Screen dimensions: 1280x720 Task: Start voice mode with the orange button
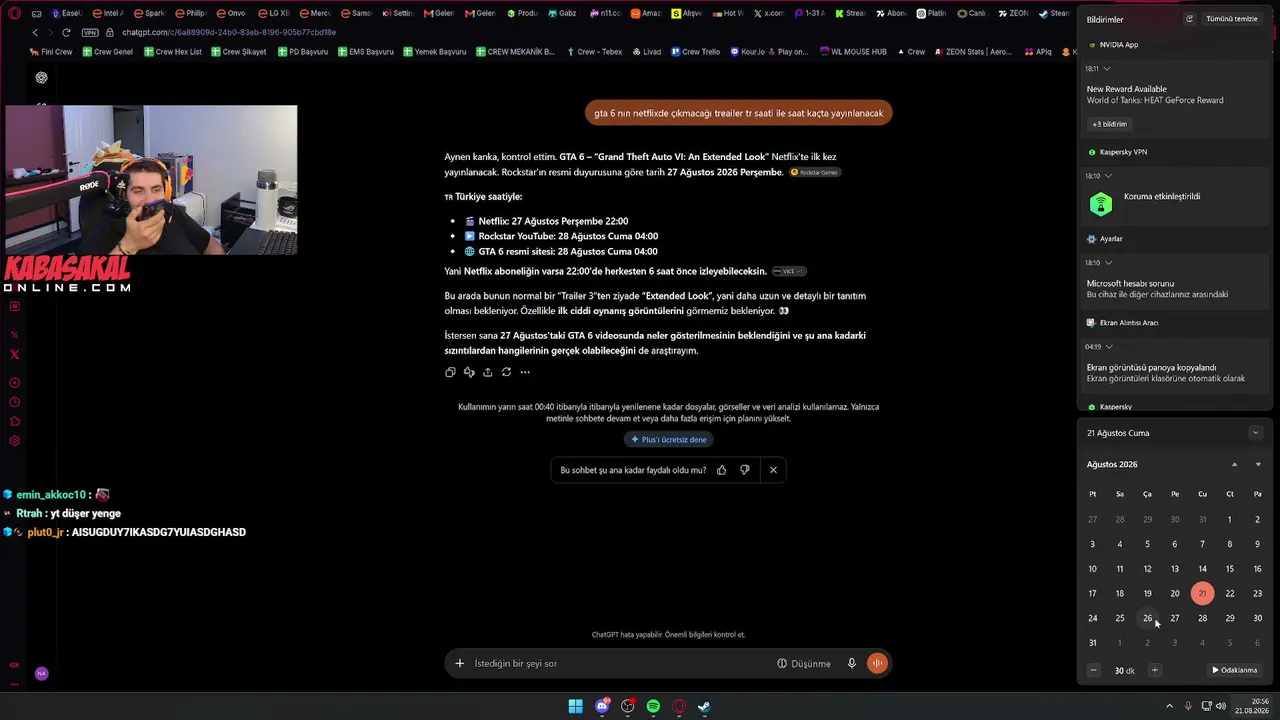(x=877, y=663)
